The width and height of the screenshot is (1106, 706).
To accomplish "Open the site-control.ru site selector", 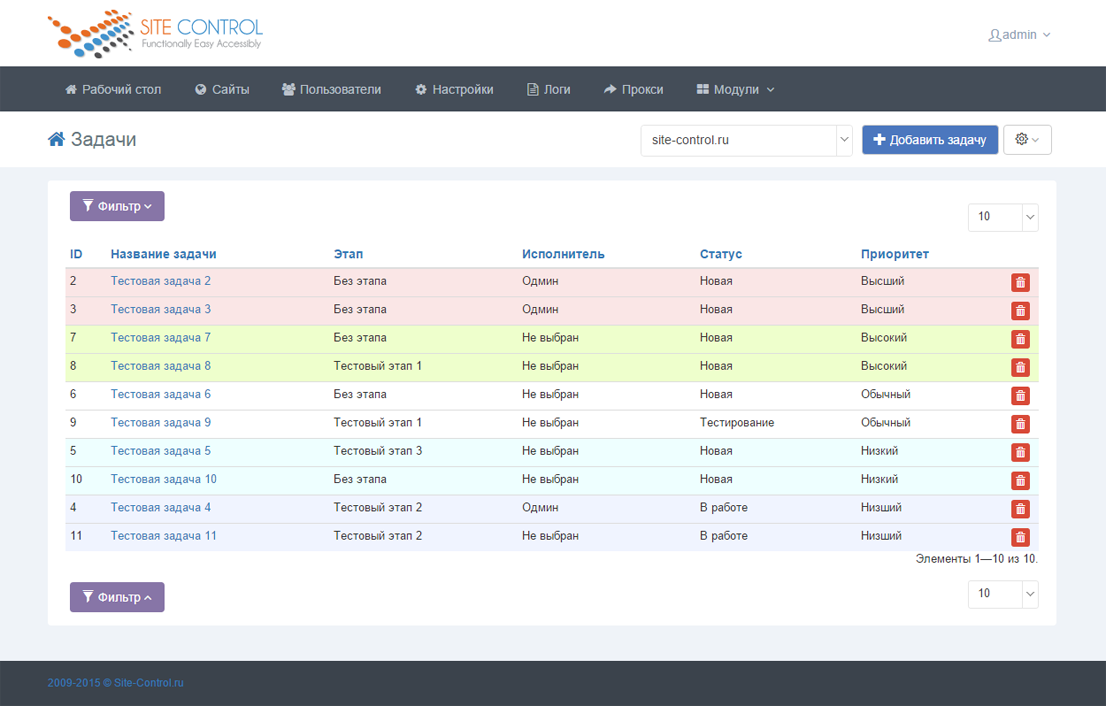I will point(746,140).
